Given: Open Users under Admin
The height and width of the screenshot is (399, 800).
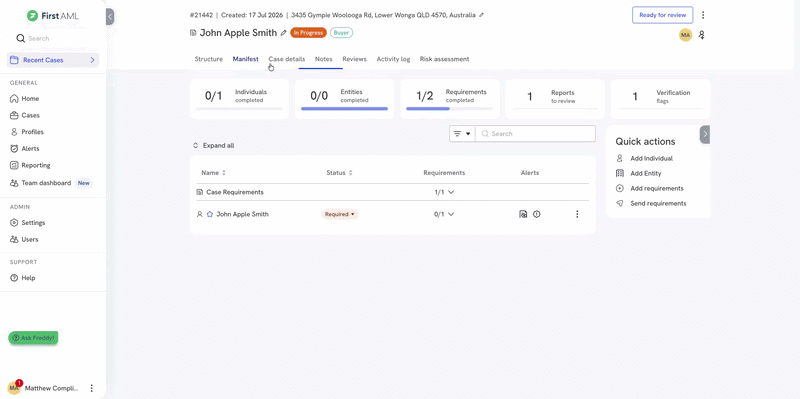Looking at the screenshot, I should (30, 239).
